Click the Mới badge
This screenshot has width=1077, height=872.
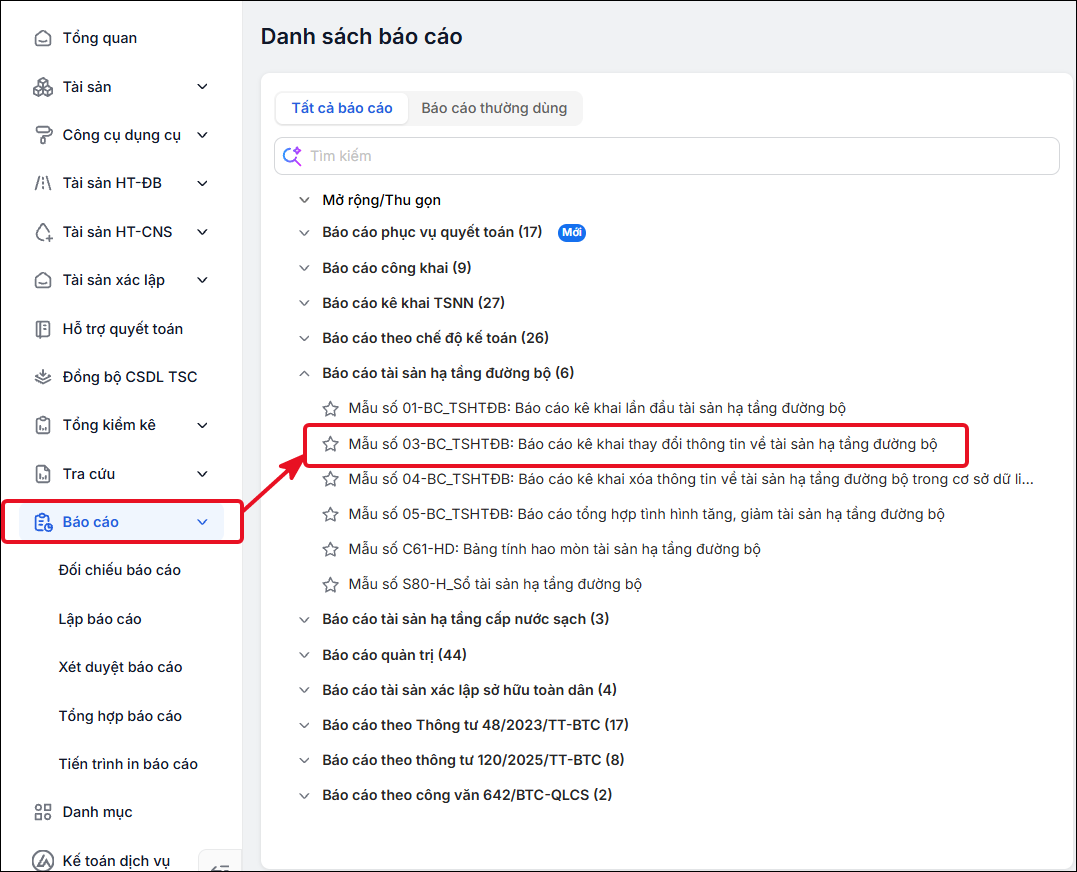coord(571,233)
